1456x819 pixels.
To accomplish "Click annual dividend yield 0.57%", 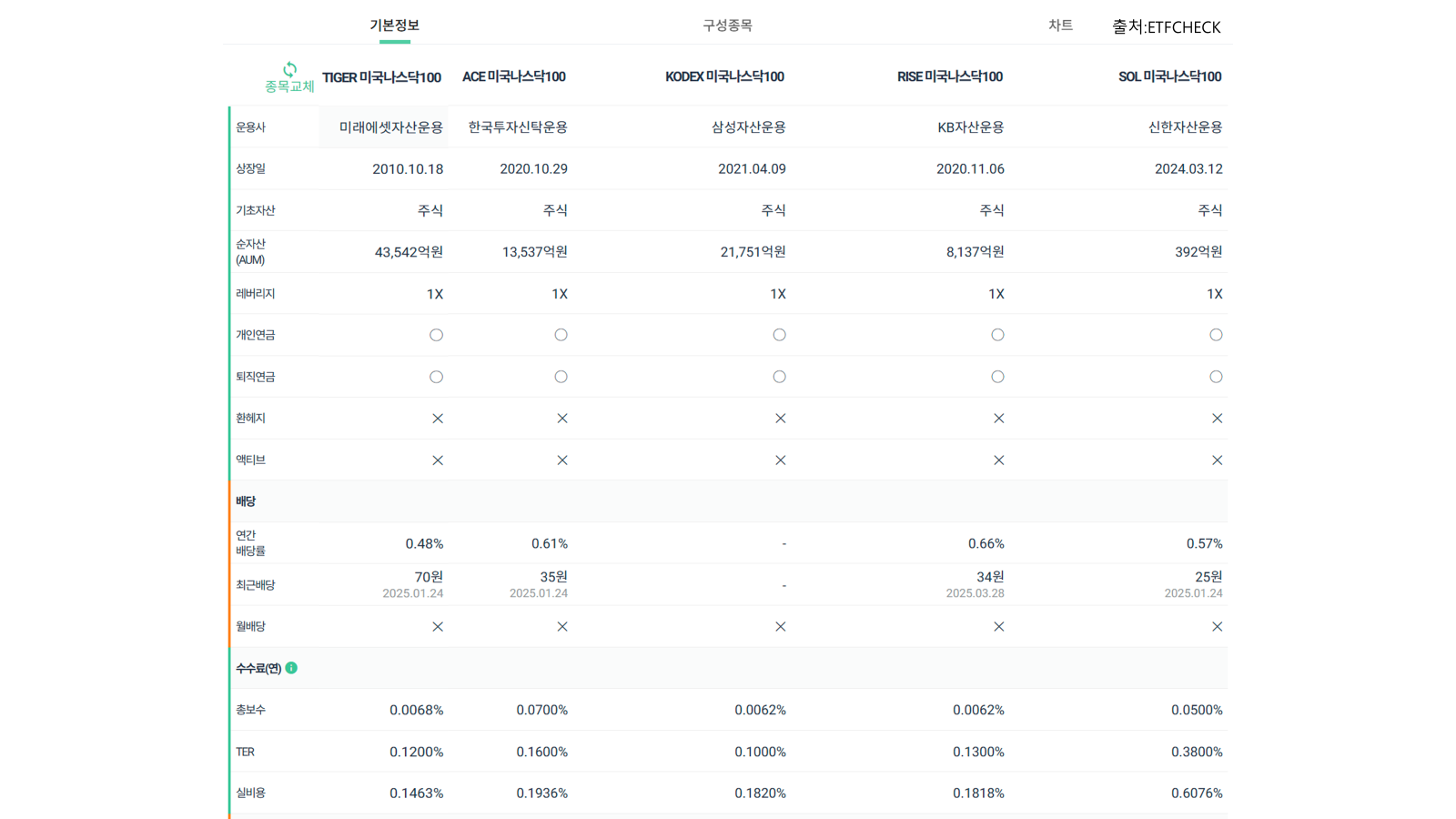I will click(x=1205, y=544).
